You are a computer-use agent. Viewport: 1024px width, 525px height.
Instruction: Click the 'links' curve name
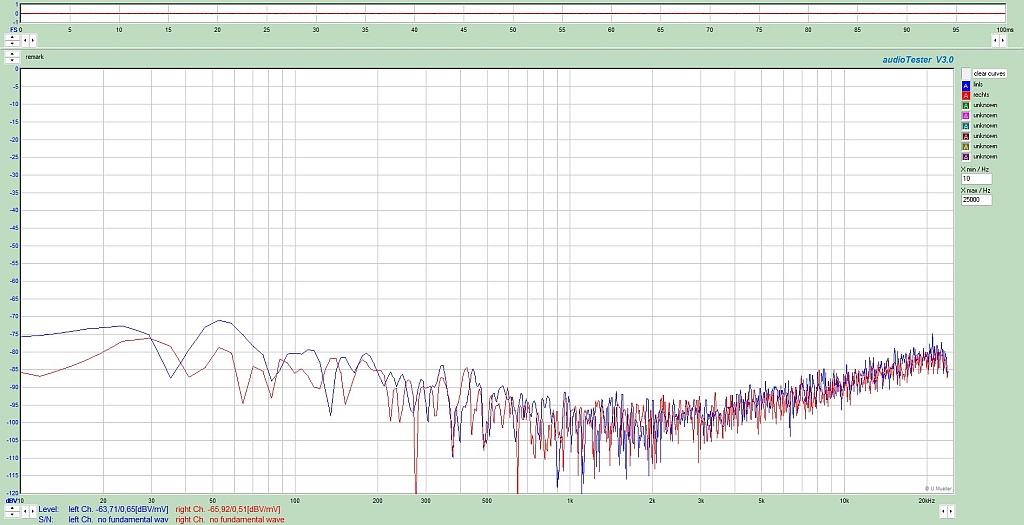978,85
